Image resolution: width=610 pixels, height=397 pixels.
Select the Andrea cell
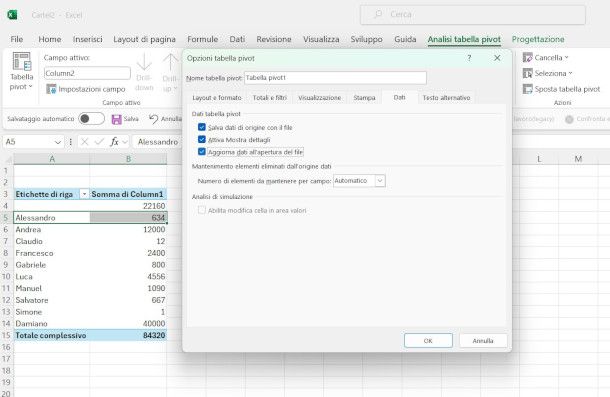point(52,230)
